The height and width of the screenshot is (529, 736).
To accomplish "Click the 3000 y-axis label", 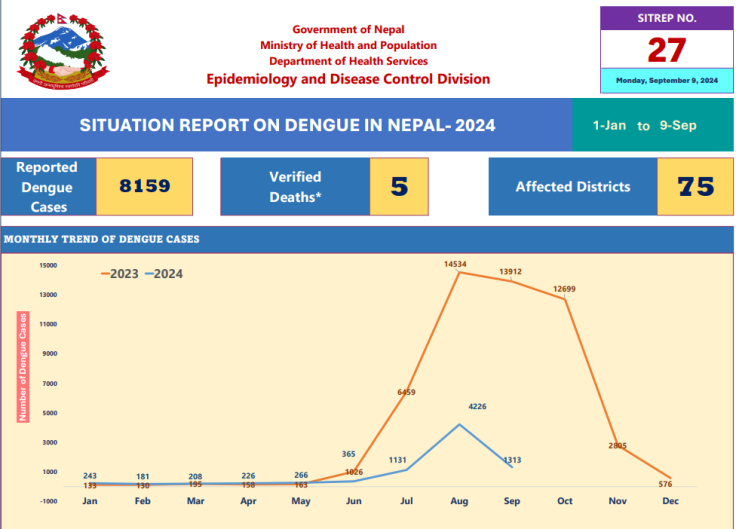I will pos(50,443).
